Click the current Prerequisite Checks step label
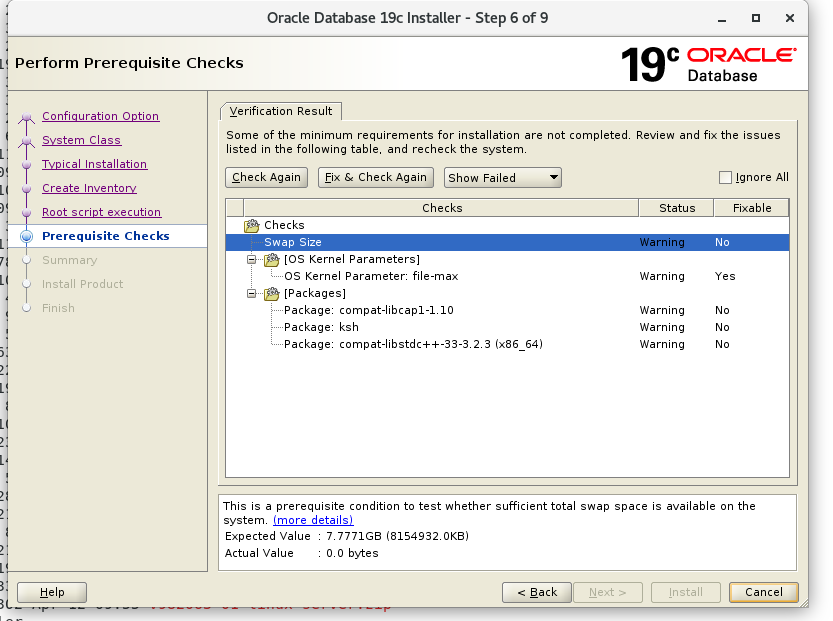 coord(106,236)
